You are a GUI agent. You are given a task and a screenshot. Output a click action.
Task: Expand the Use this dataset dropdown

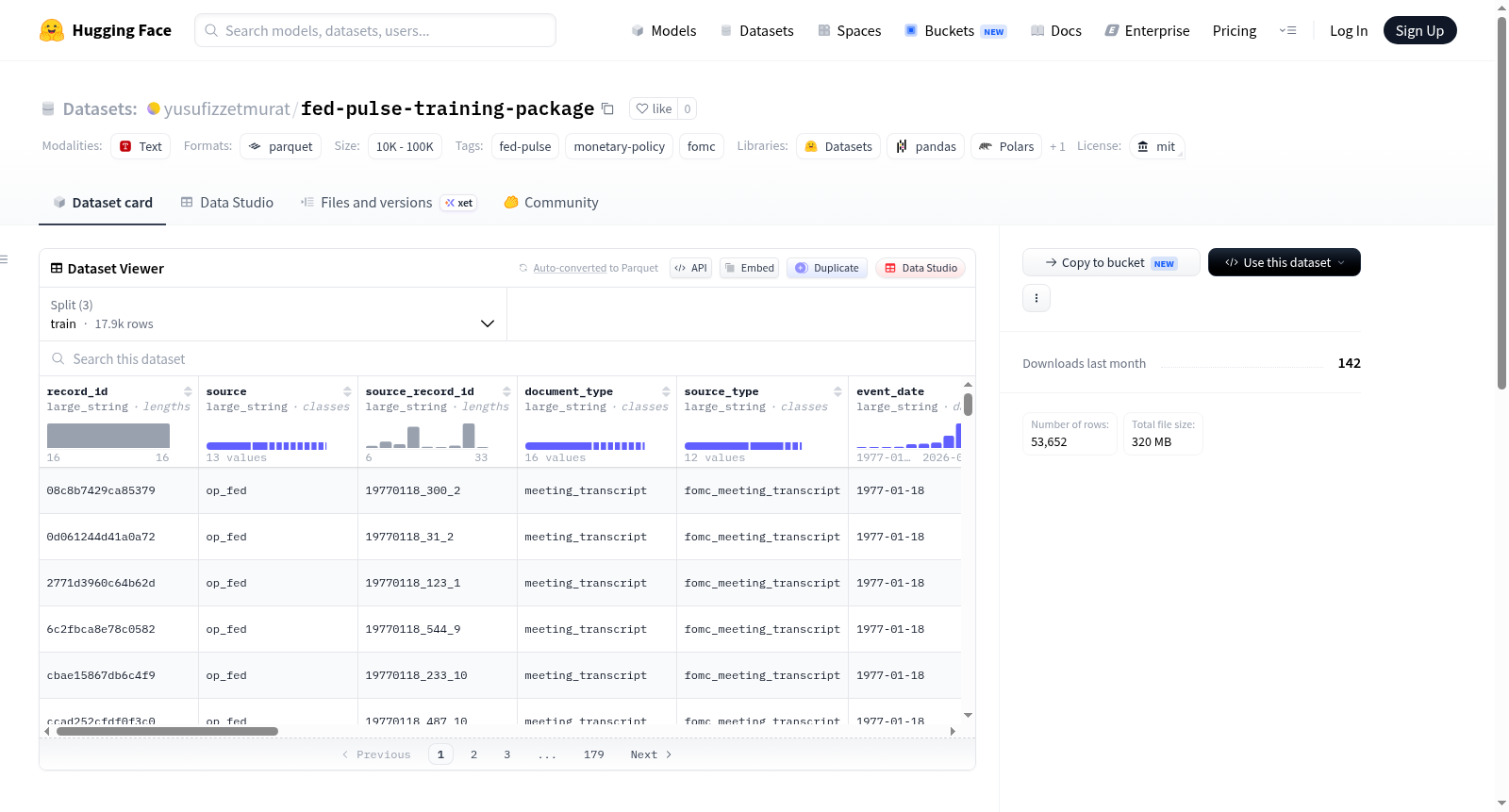(x=1285, y=262)
